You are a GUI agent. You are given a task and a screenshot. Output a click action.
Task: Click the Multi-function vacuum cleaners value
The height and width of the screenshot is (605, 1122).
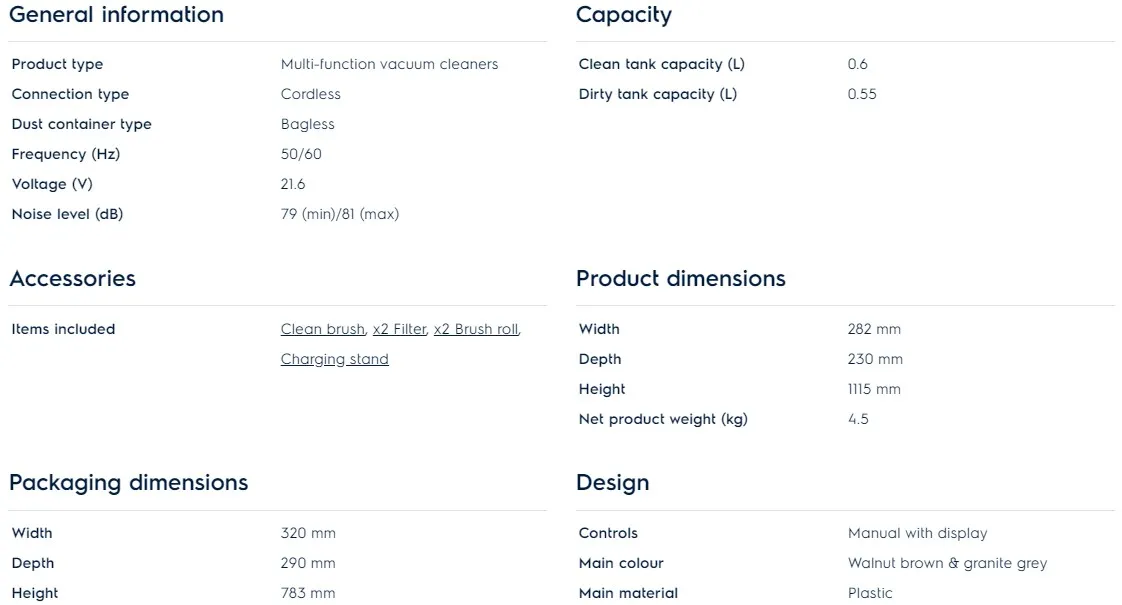(389, 64)
